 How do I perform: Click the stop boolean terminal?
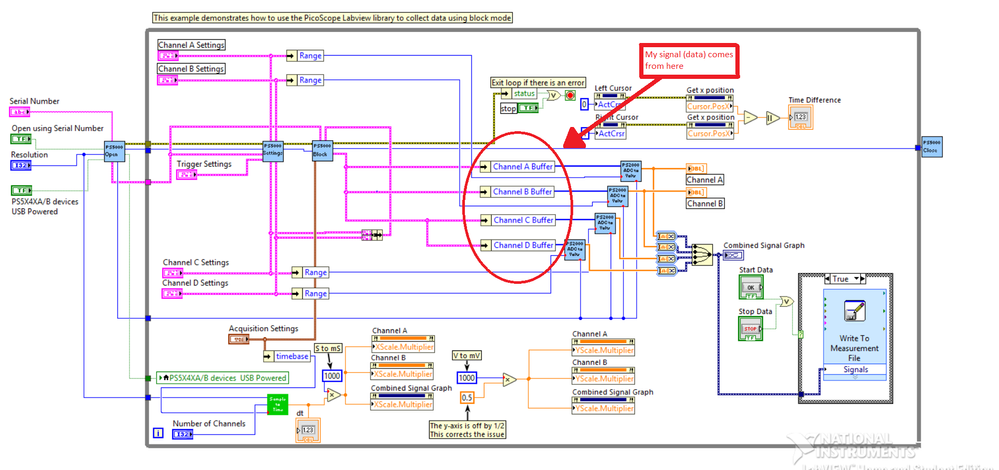tap(529, 108)
